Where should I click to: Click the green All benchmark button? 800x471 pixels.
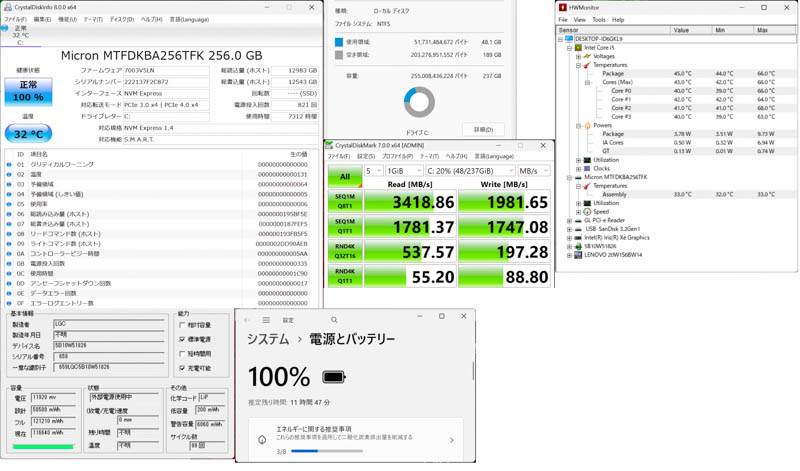click(x=344, y=177)
